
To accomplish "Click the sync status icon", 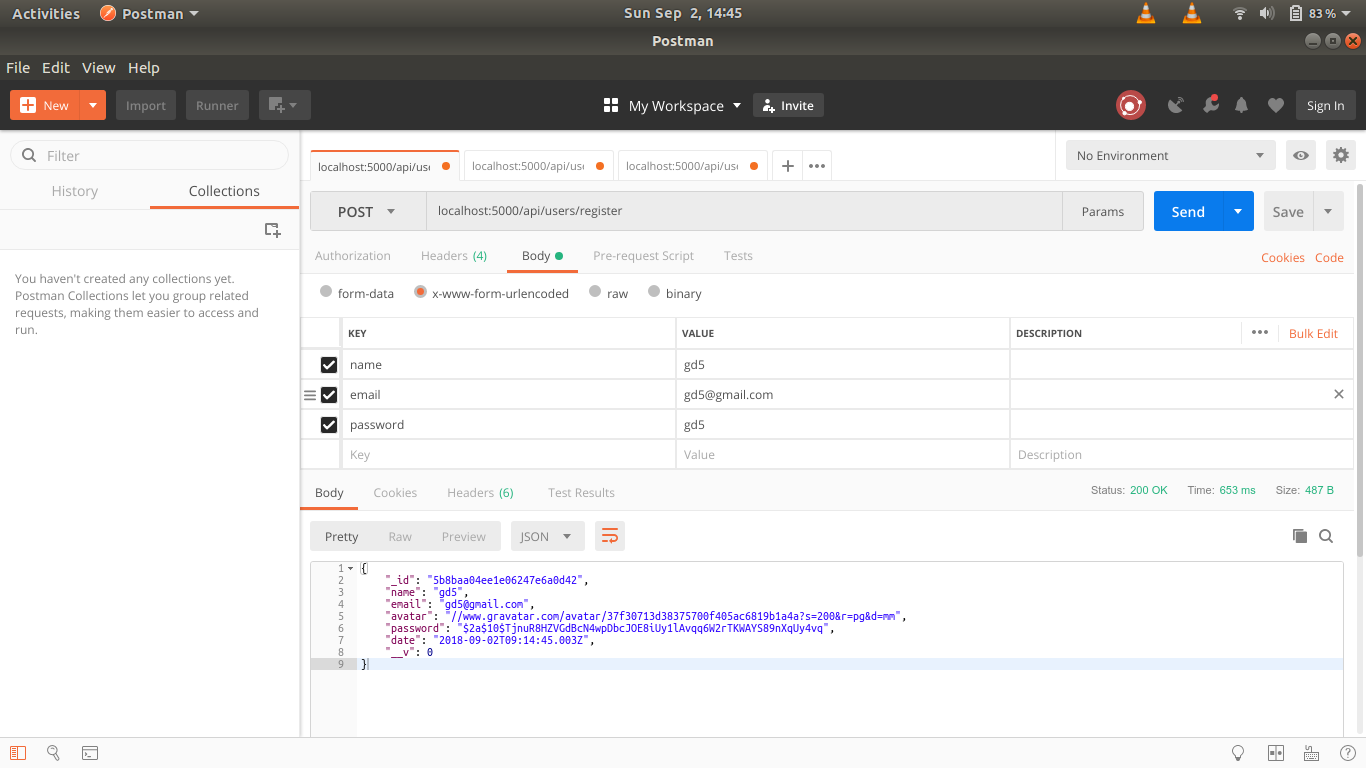I will tap(1130, 105).
